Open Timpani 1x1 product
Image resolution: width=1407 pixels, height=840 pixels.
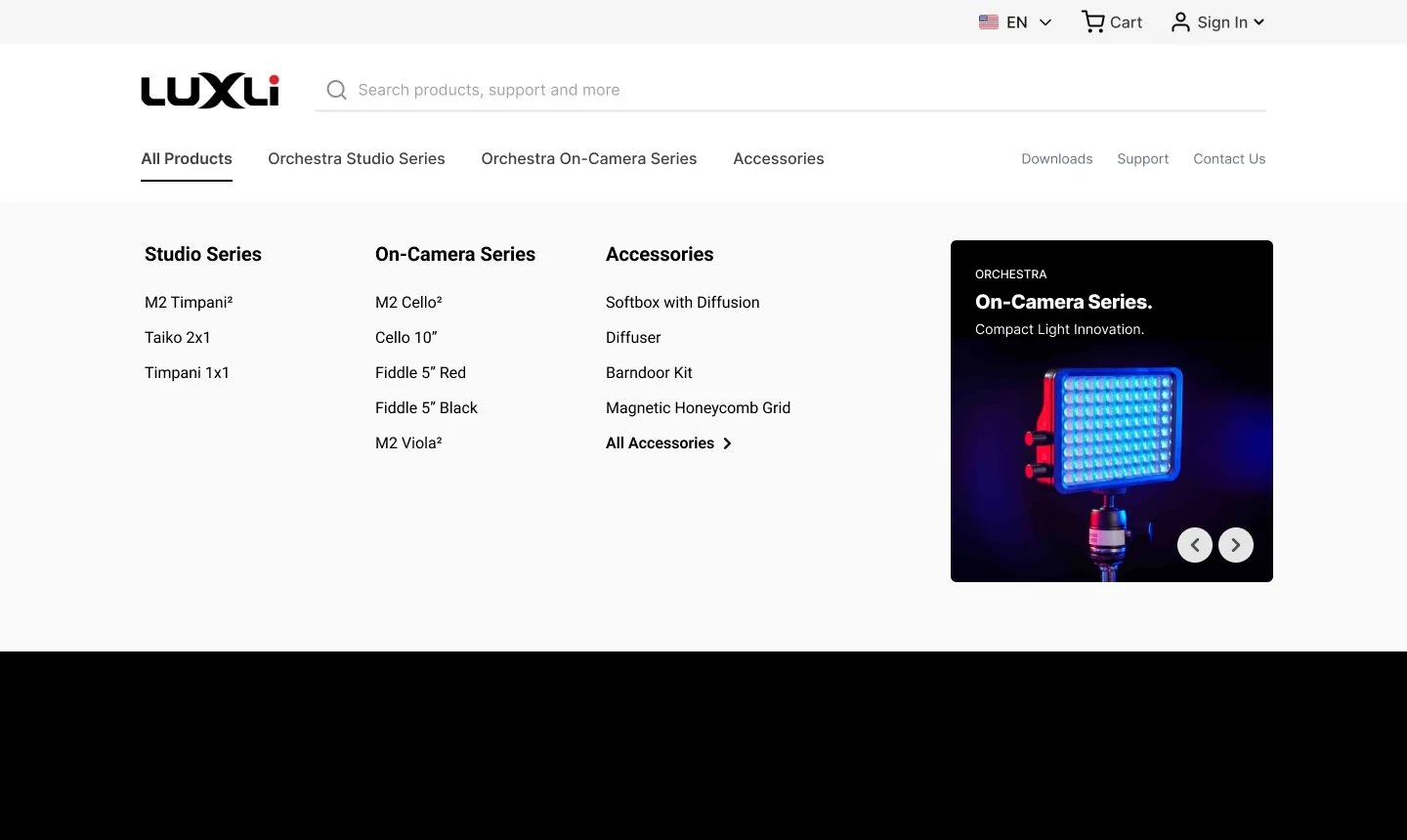(187, 372)
